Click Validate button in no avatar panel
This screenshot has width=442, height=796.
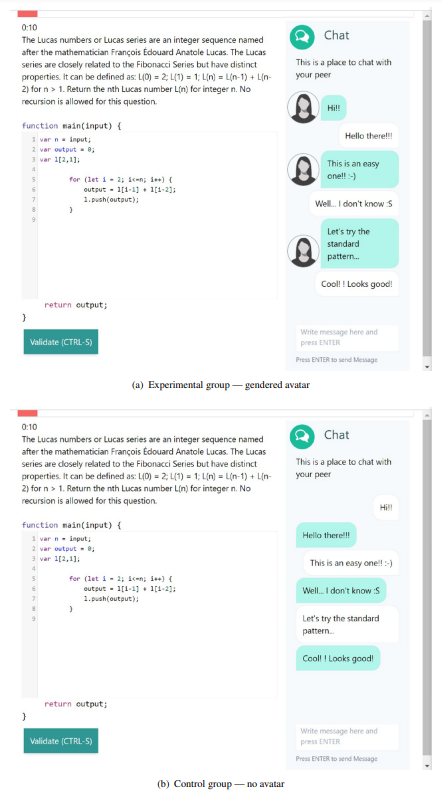click(x=61, y=741)
